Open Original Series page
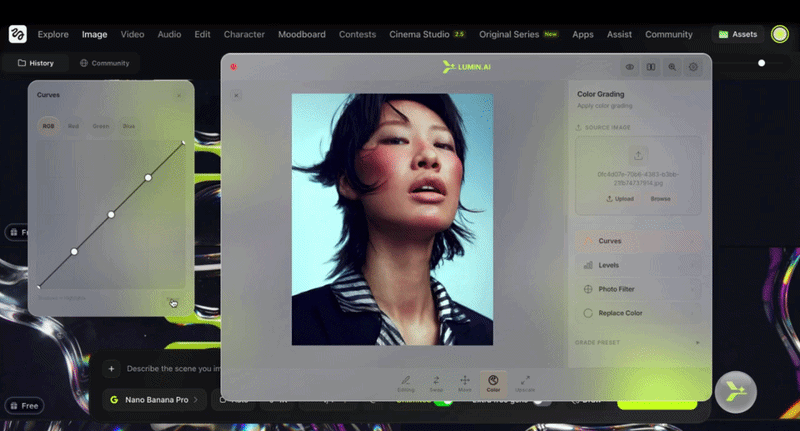Image resolution: width=800 pixels, height=431 pixels. click(518, 34)
